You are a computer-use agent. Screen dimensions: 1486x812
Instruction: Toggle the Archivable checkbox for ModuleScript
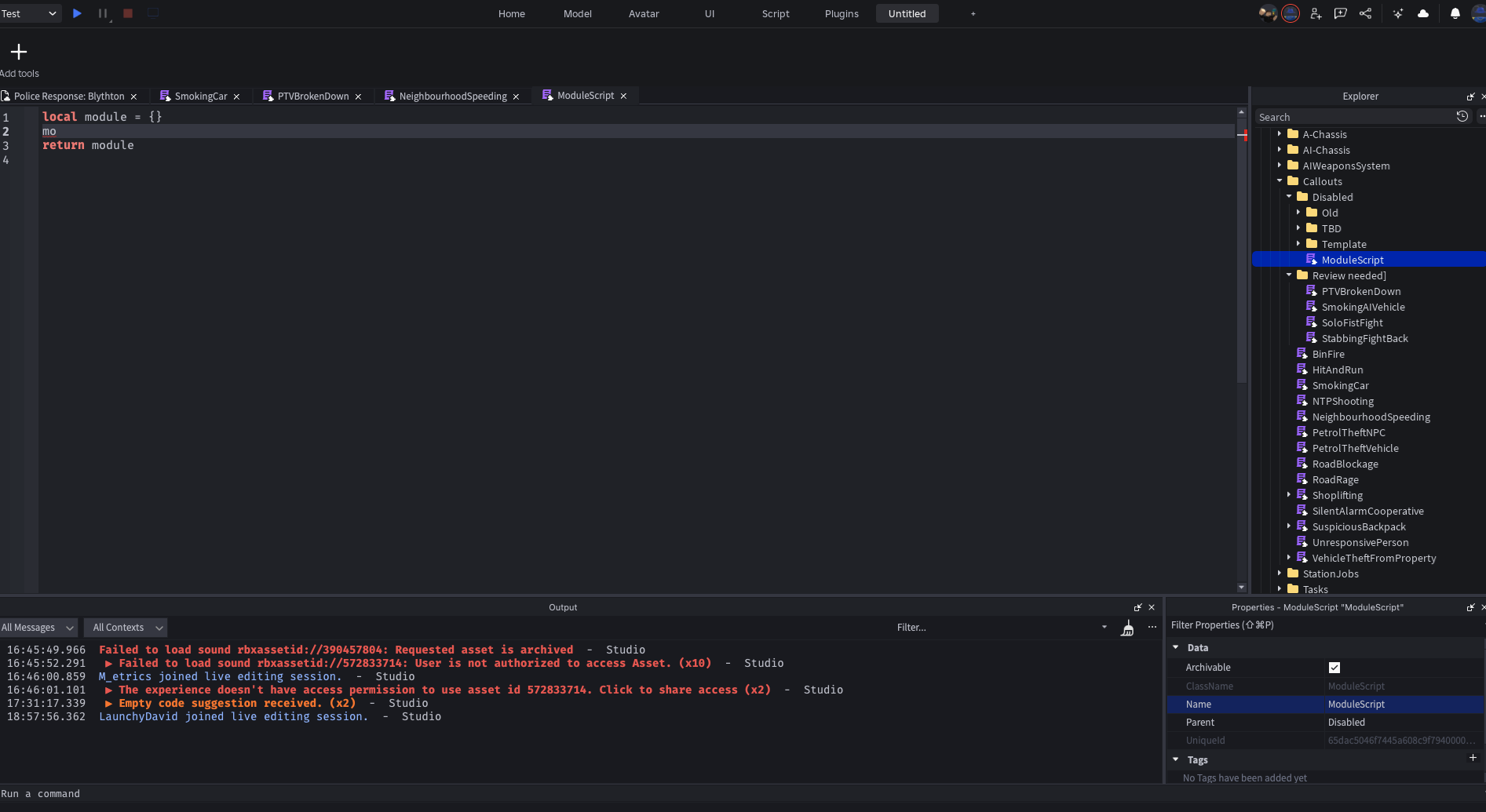coord(1334,667)
